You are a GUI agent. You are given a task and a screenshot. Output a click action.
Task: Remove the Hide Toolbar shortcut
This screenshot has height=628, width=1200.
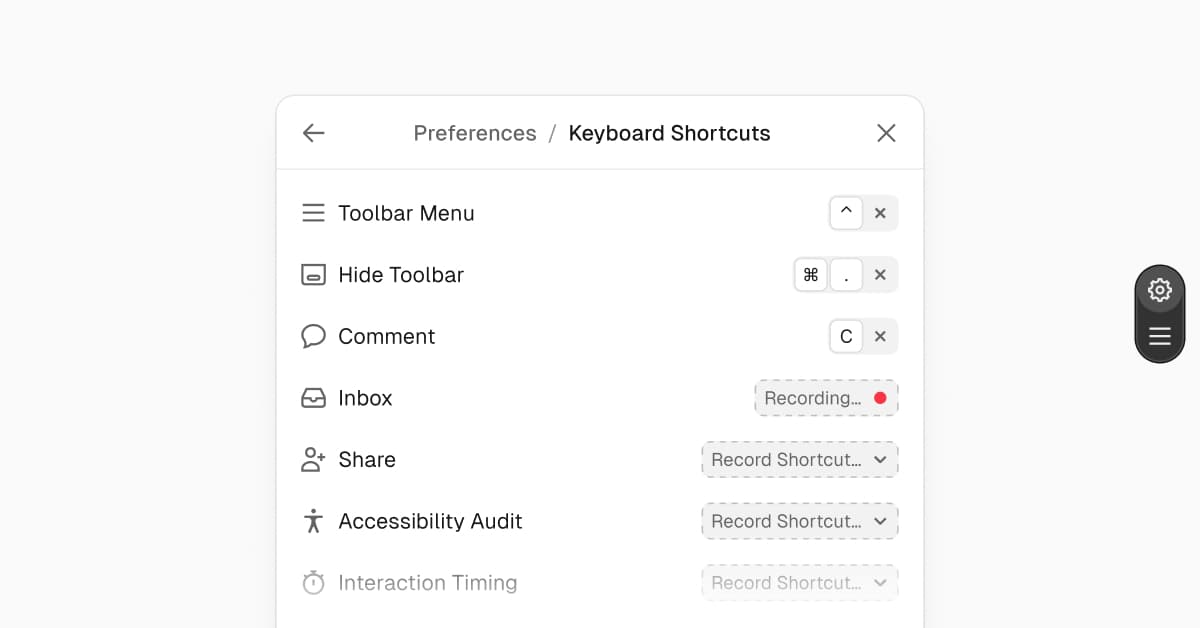coord(880,275)
